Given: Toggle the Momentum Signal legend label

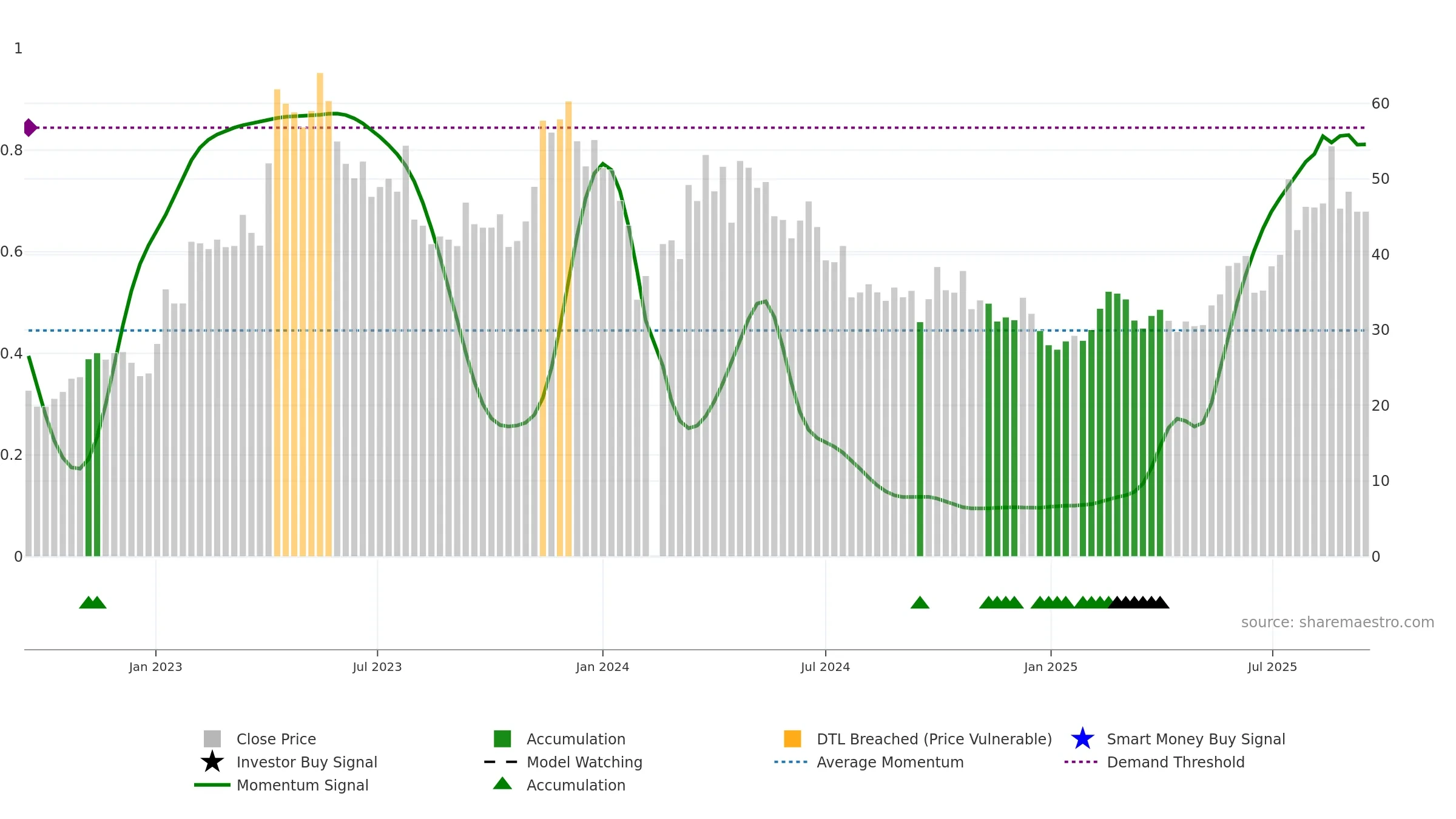Looking at the screenshot, I should point(303,785).
